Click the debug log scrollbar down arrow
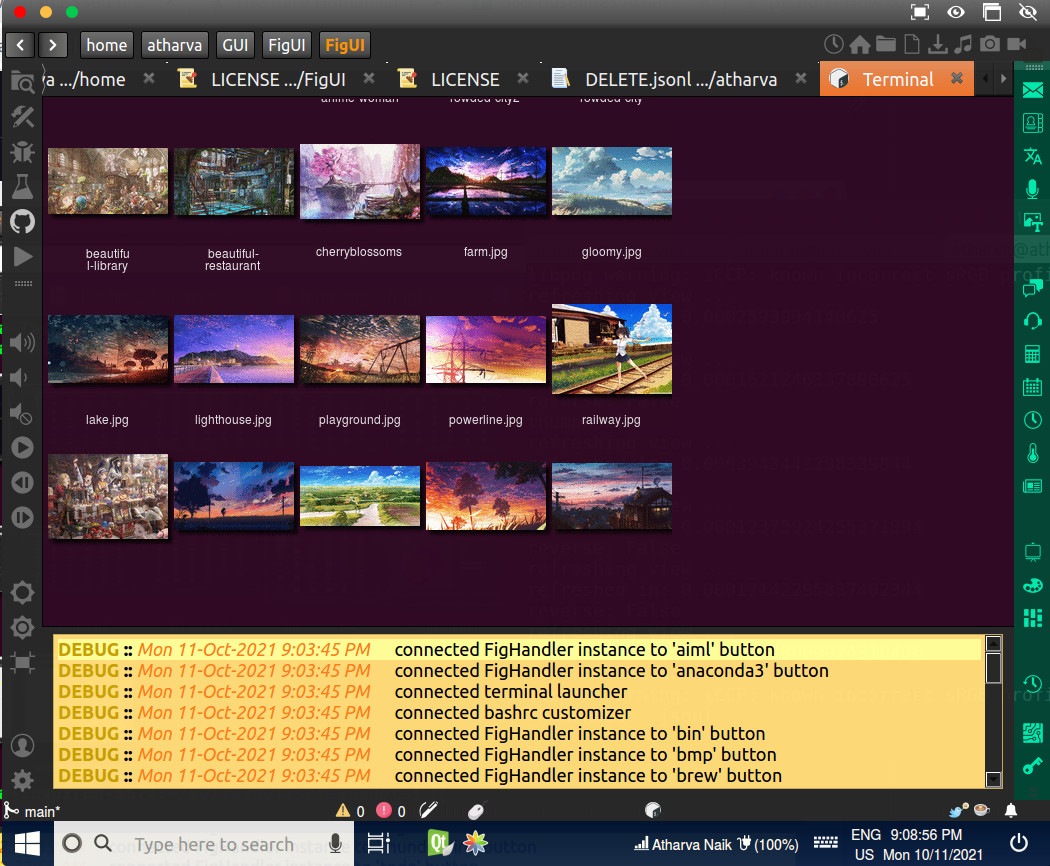Viewport: 1050px width, 866px height. [x=994, y=779]
